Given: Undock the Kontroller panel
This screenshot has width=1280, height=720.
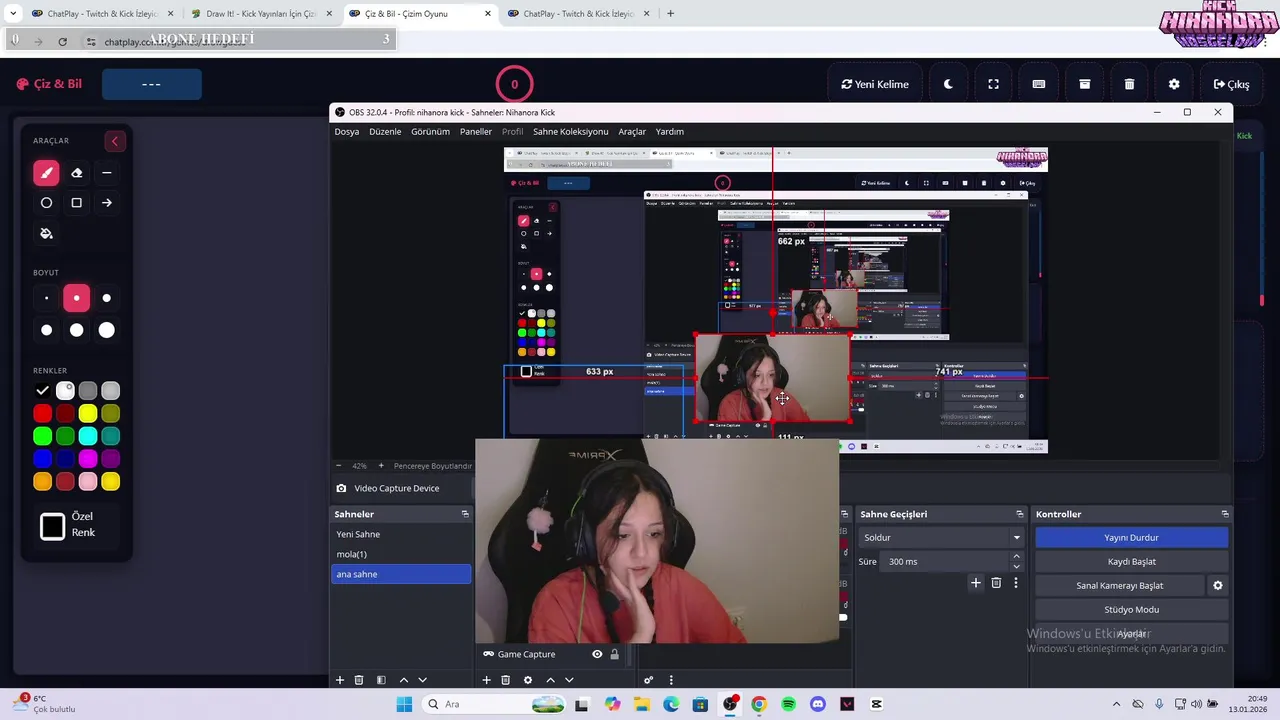Looking at the screenshot, I should 1225,514.
